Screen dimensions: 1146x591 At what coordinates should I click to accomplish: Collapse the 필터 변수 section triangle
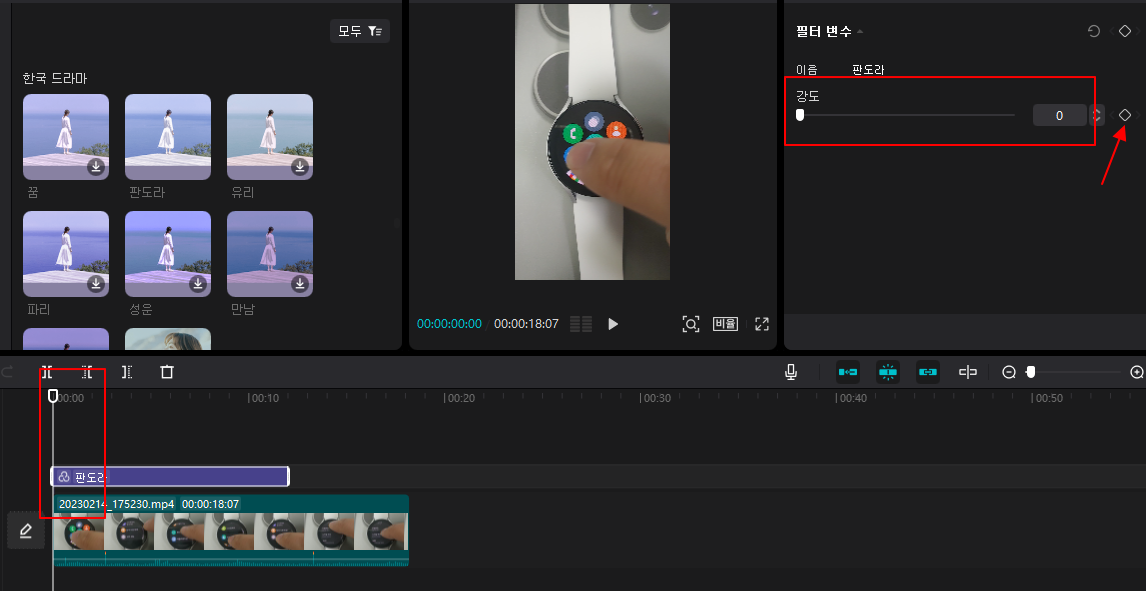[860, 31]
